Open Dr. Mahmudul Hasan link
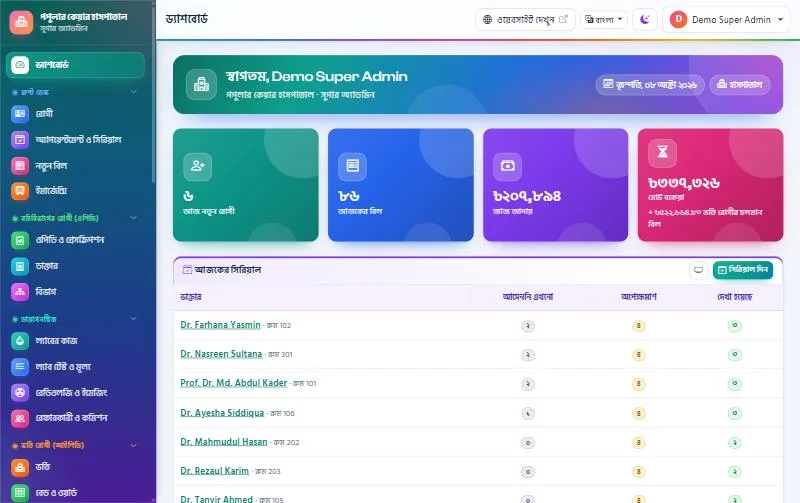 pyautogui.click(x=223, y=442)
